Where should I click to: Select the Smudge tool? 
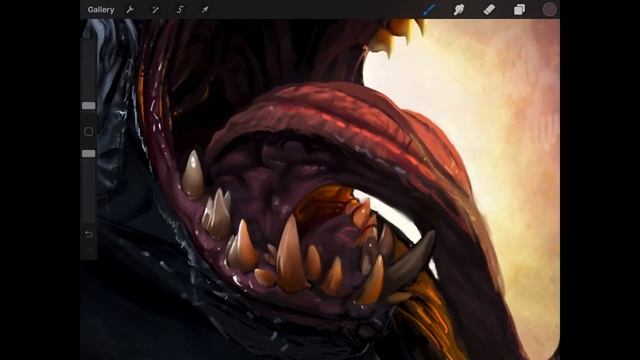point(459,9)
